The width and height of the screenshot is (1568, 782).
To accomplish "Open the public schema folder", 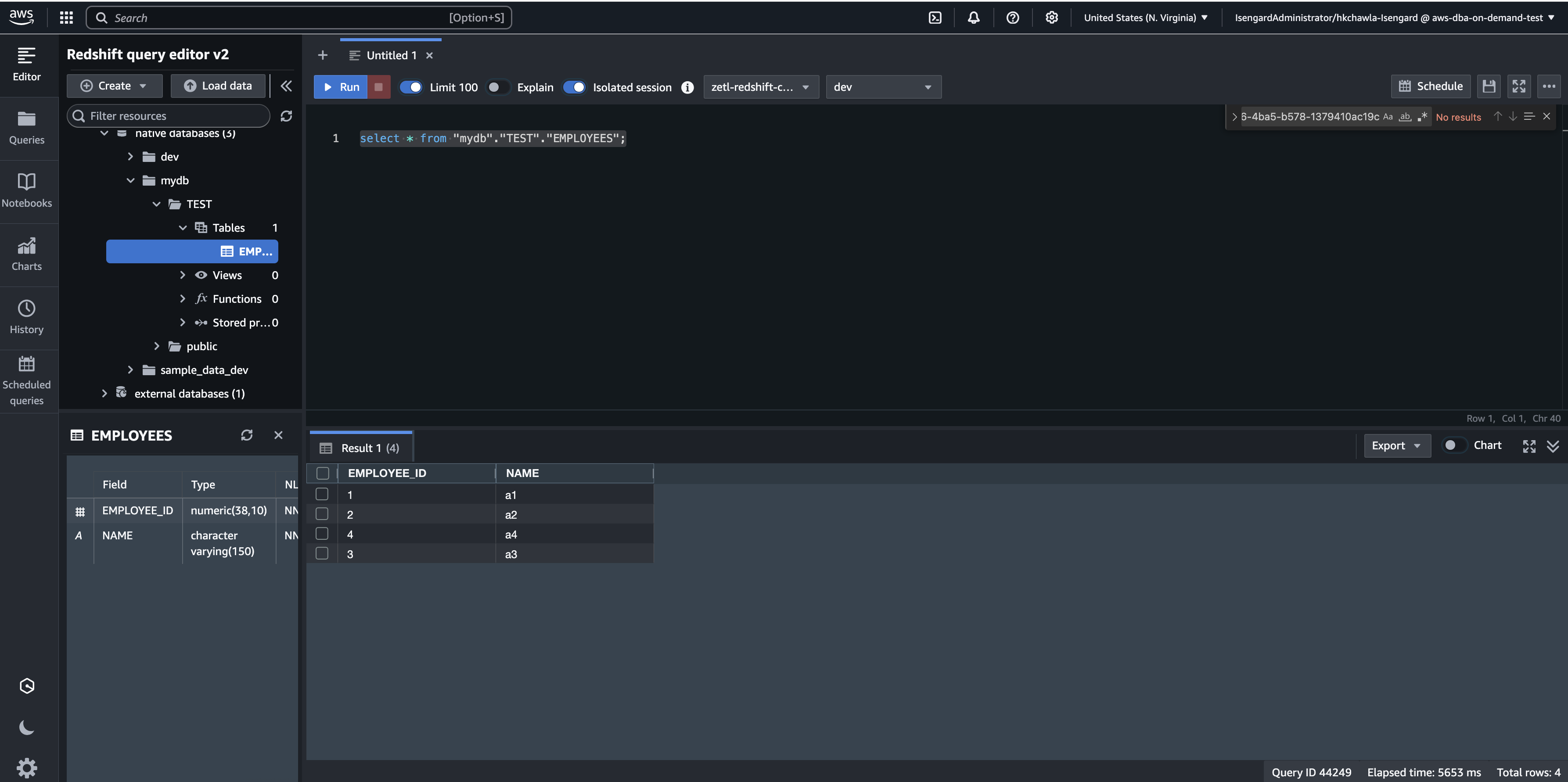I will click(194, 346).
